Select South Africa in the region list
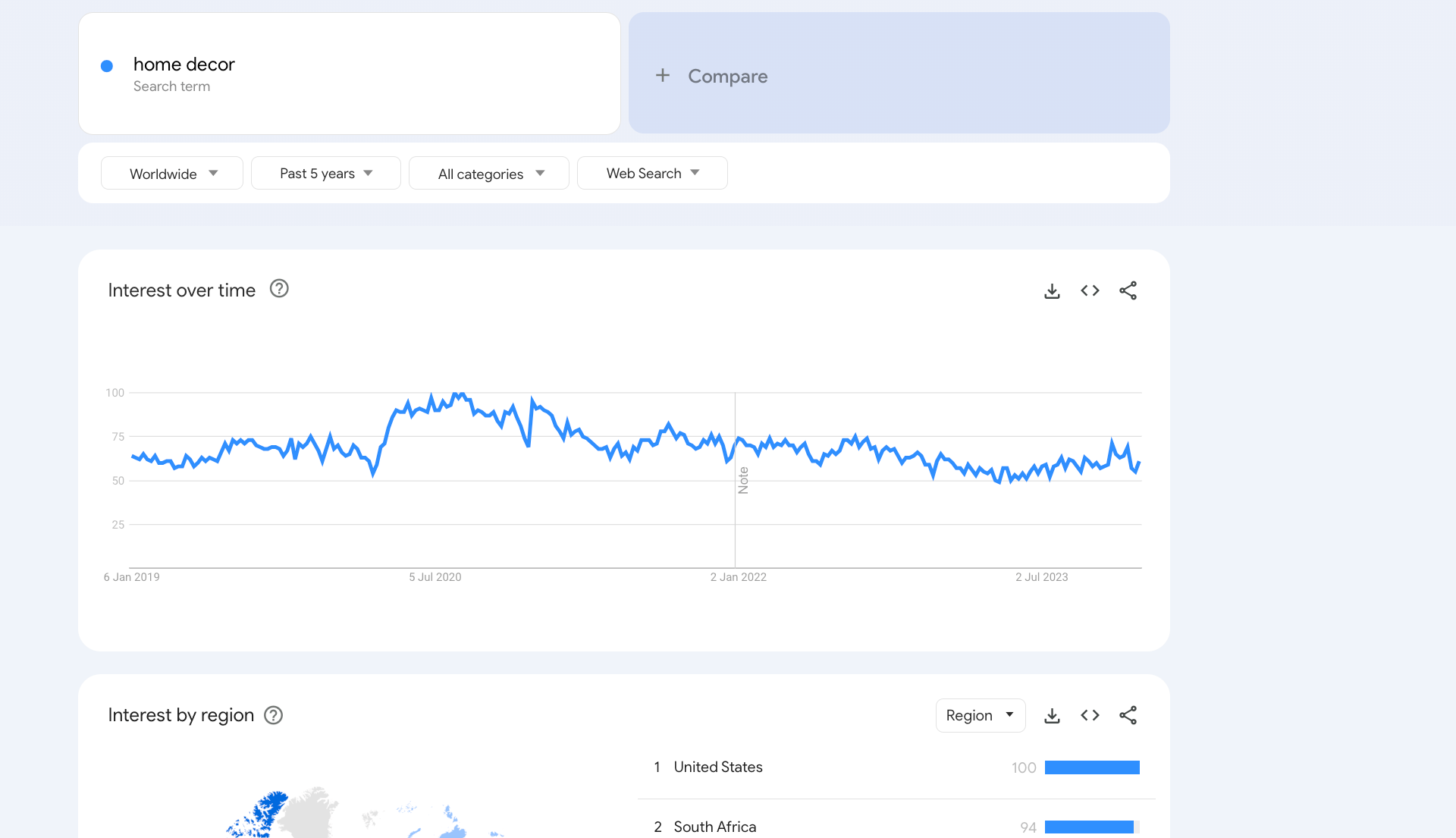This screenshot has width=1456, height=838. [714, 827]
